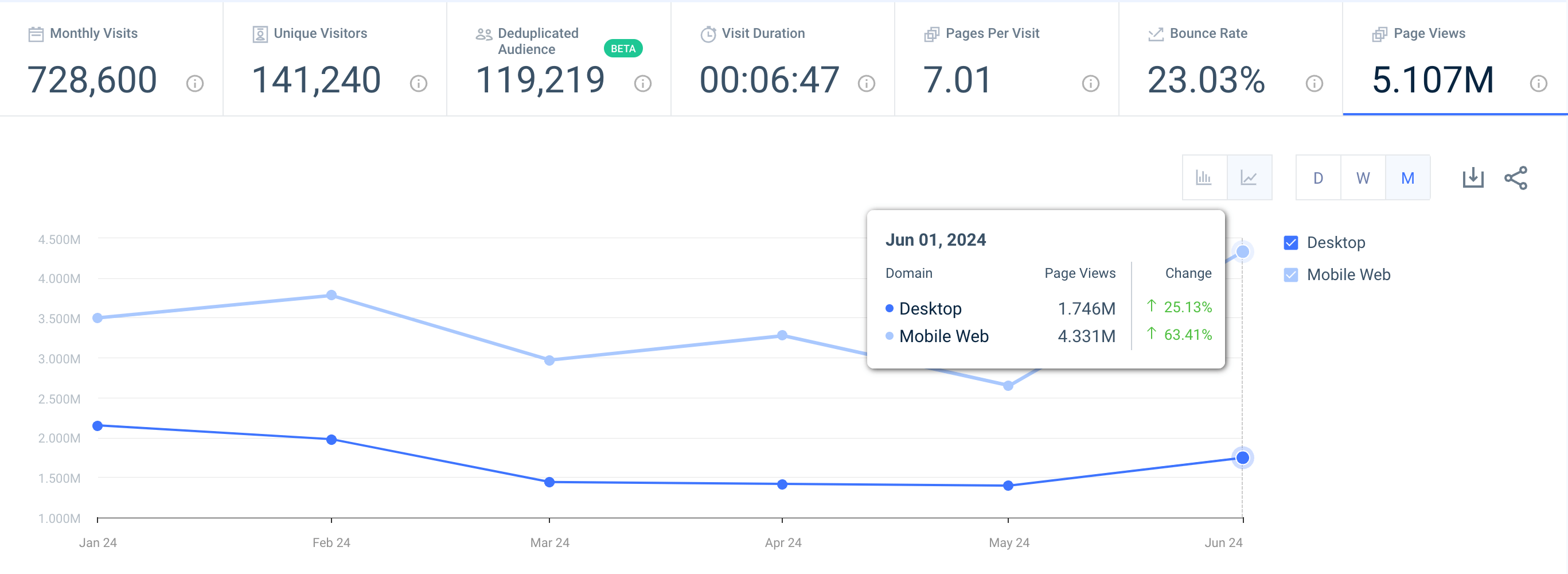
Task: Disable the Mobile Web series
Action: click(1292, 274)
